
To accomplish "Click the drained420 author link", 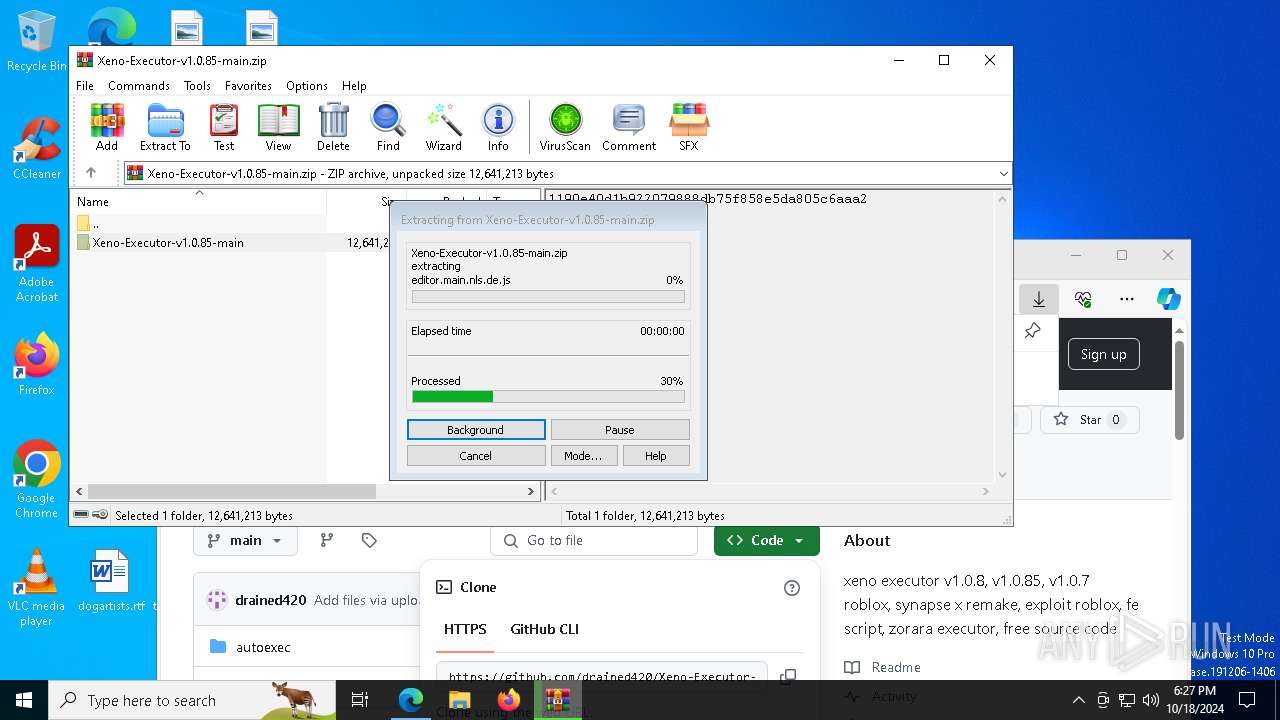I will 270,600.
